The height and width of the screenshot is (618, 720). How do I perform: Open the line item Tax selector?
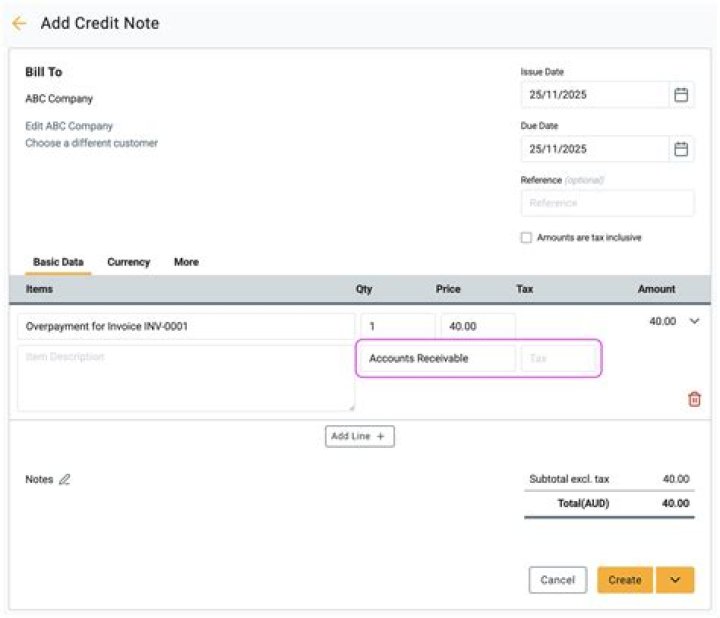point(557,358)
